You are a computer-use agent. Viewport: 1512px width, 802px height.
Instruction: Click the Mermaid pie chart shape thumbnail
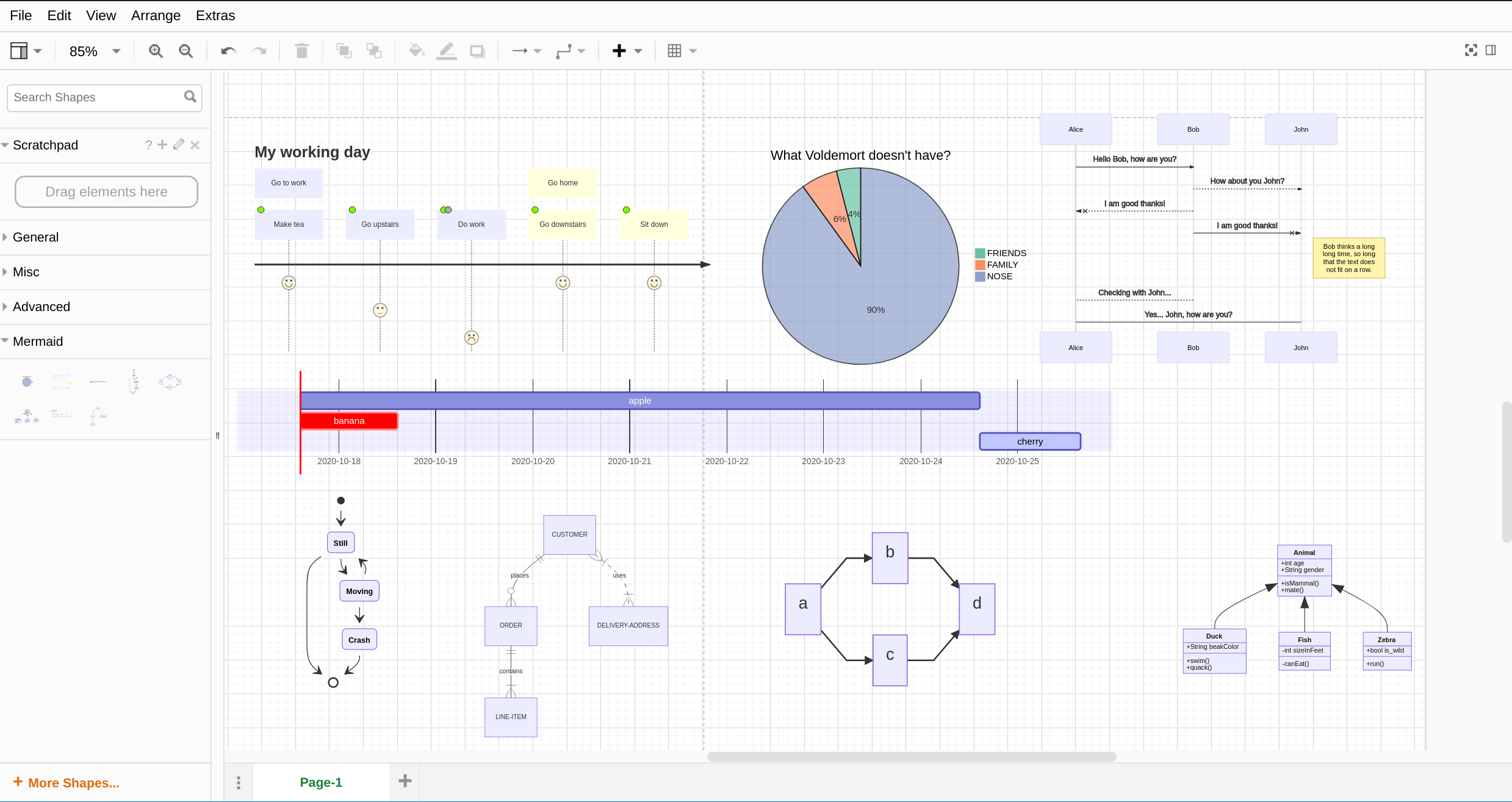pyautogui.click(x=27, y=382)
